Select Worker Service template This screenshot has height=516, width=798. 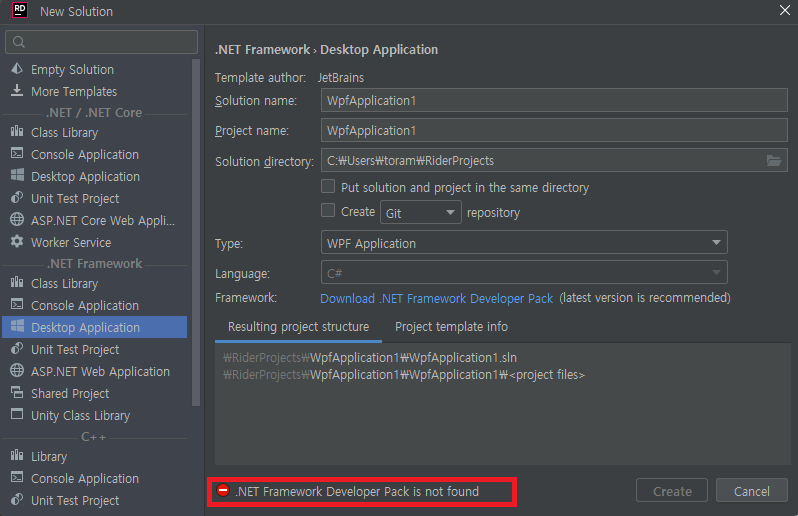point(95,242)
